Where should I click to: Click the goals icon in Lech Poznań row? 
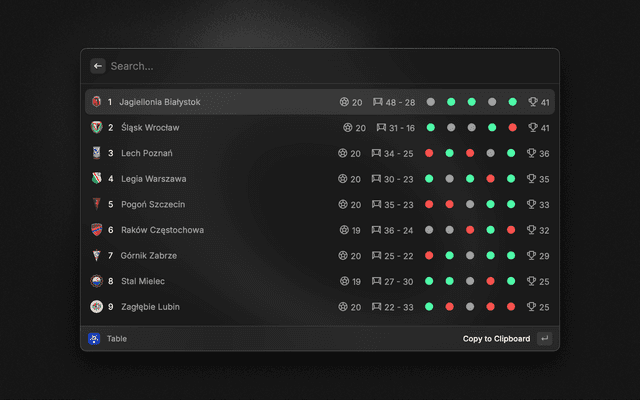click(x=378, y=153)
